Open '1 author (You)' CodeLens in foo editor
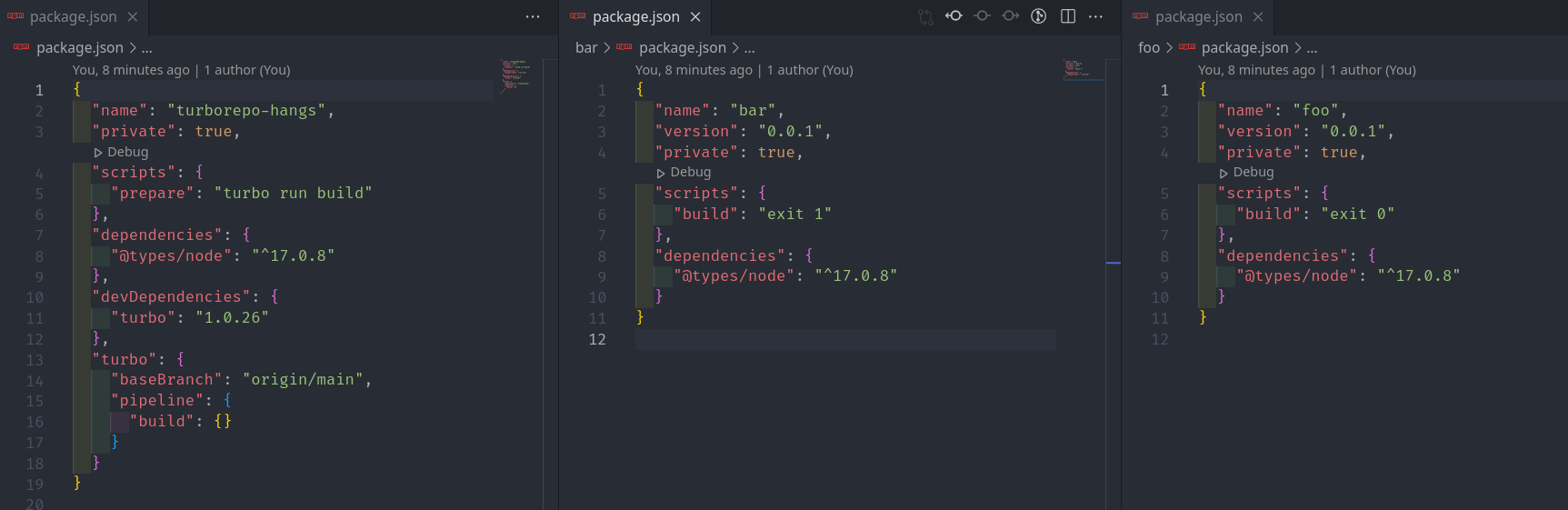 1373,70
